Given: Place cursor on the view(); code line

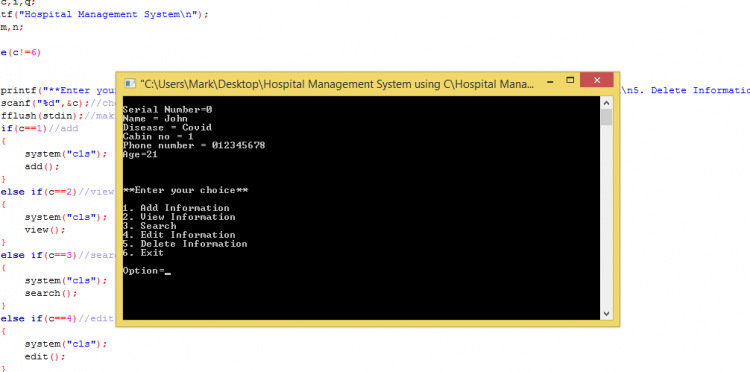Looking at the screenshot, I should (x=44, y=230).
